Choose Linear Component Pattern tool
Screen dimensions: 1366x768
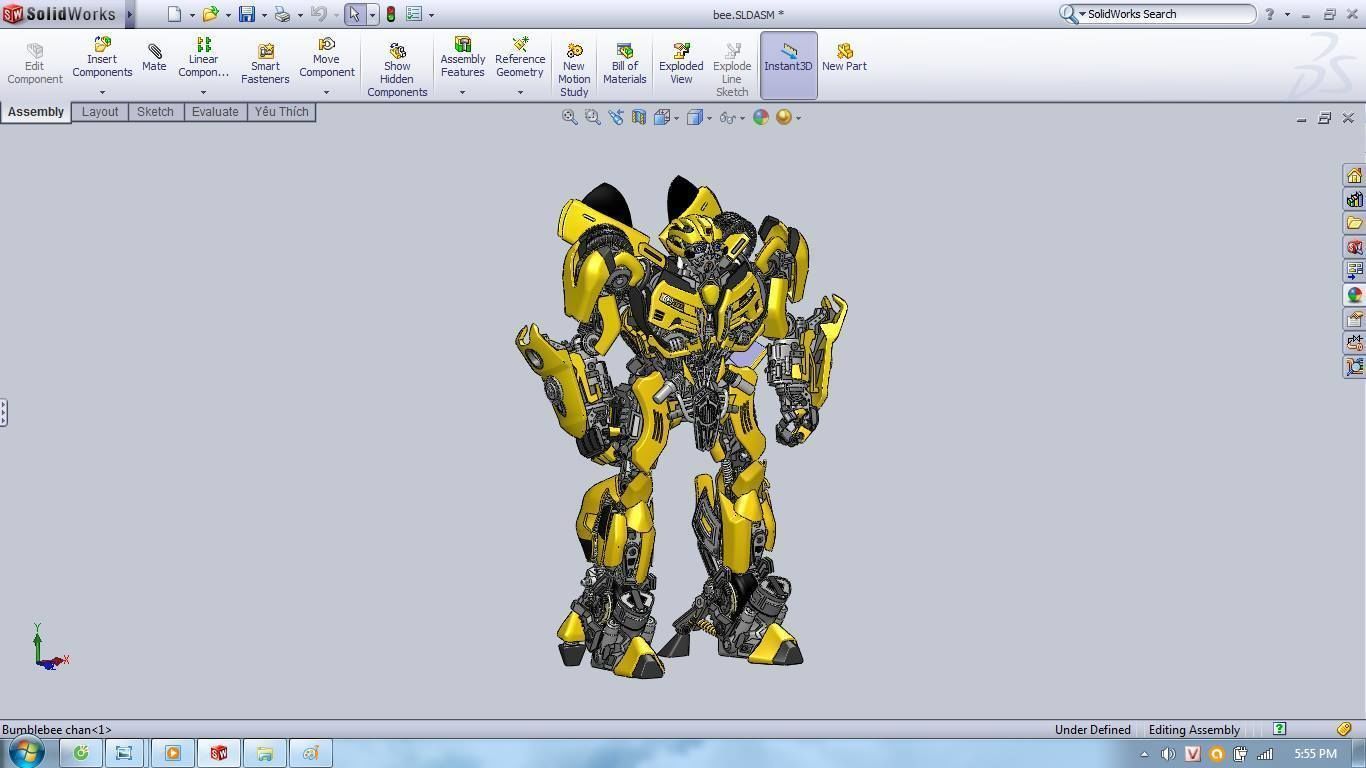pyautogui.click(x=203, y=58)
